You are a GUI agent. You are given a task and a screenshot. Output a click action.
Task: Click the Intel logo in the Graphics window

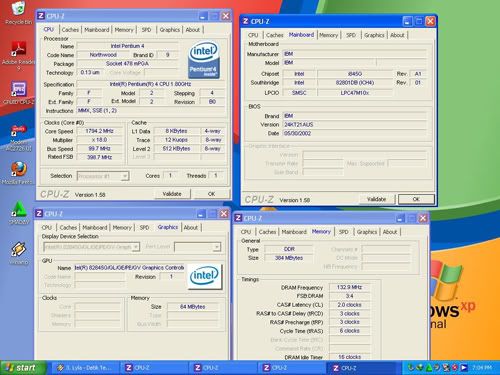tap(204, 276)
